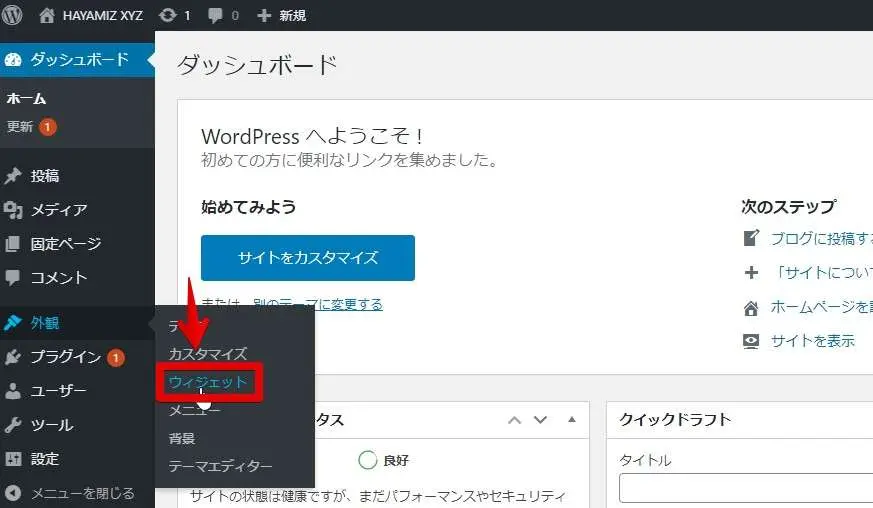Click the updates refresh icon in admin bar
This screenshot has height=508, width=873.
click(168, 15)
